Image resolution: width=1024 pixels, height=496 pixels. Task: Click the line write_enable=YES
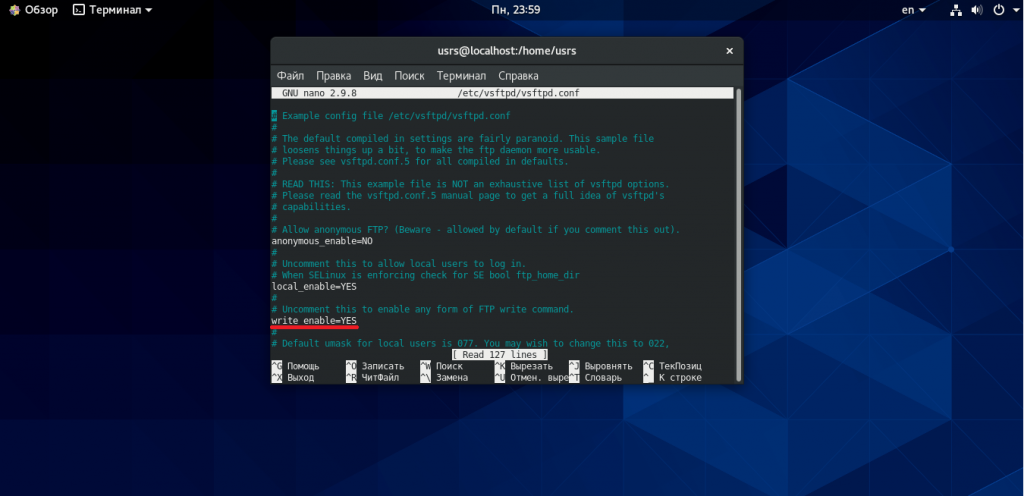pos(314,320)
